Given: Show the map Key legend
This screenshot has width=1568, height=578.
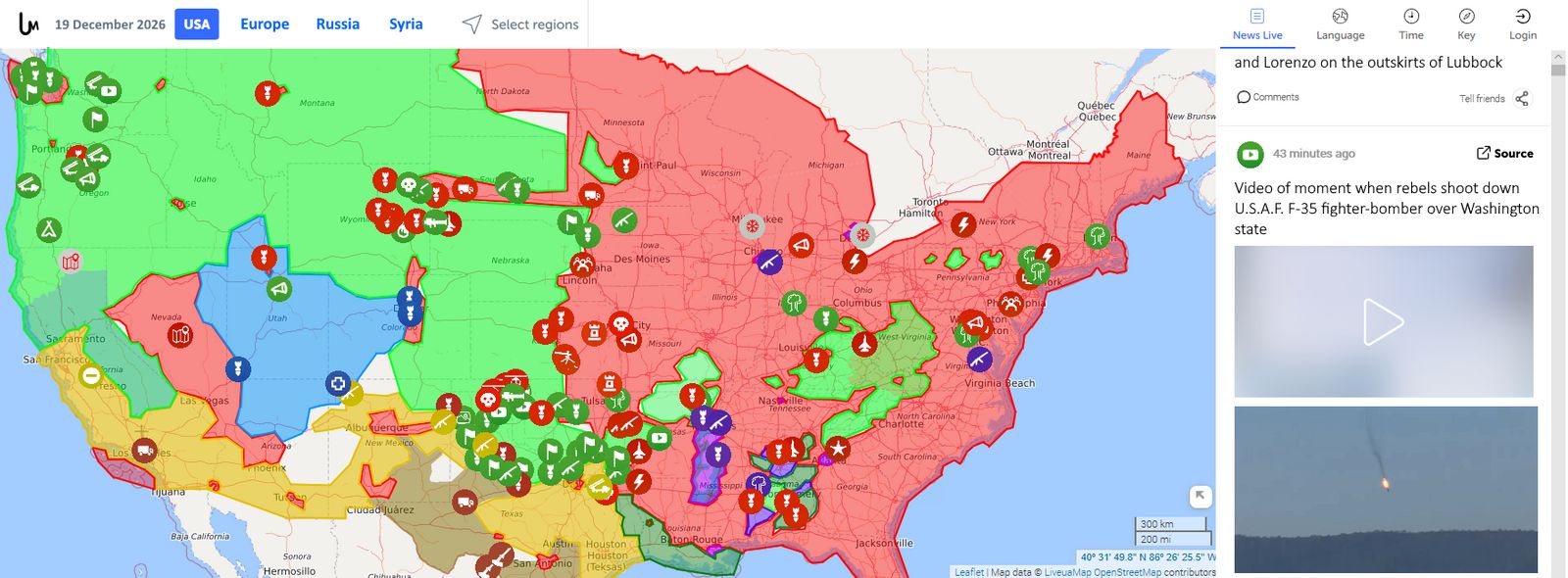Looking at the screenshot, I should tap(1466, 24).
